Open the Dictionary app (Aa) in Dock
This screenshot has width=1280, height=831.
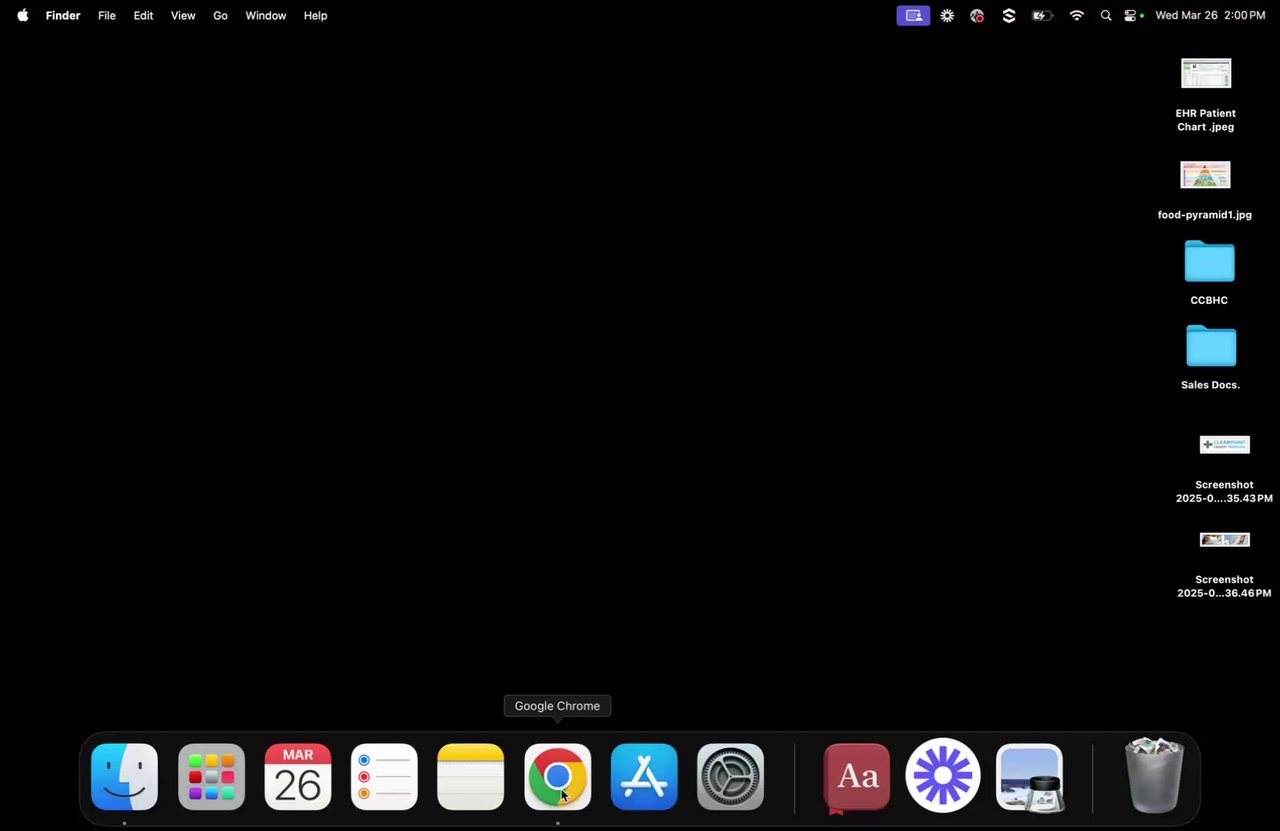pyautogui.click(x=857, y=777)
